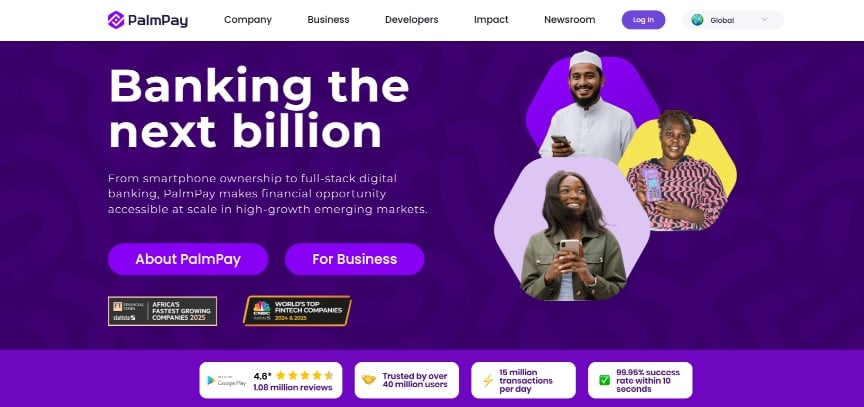864x407 pixels.
Task: Click the PalmPay logo icon
Action: click(116, 20)
